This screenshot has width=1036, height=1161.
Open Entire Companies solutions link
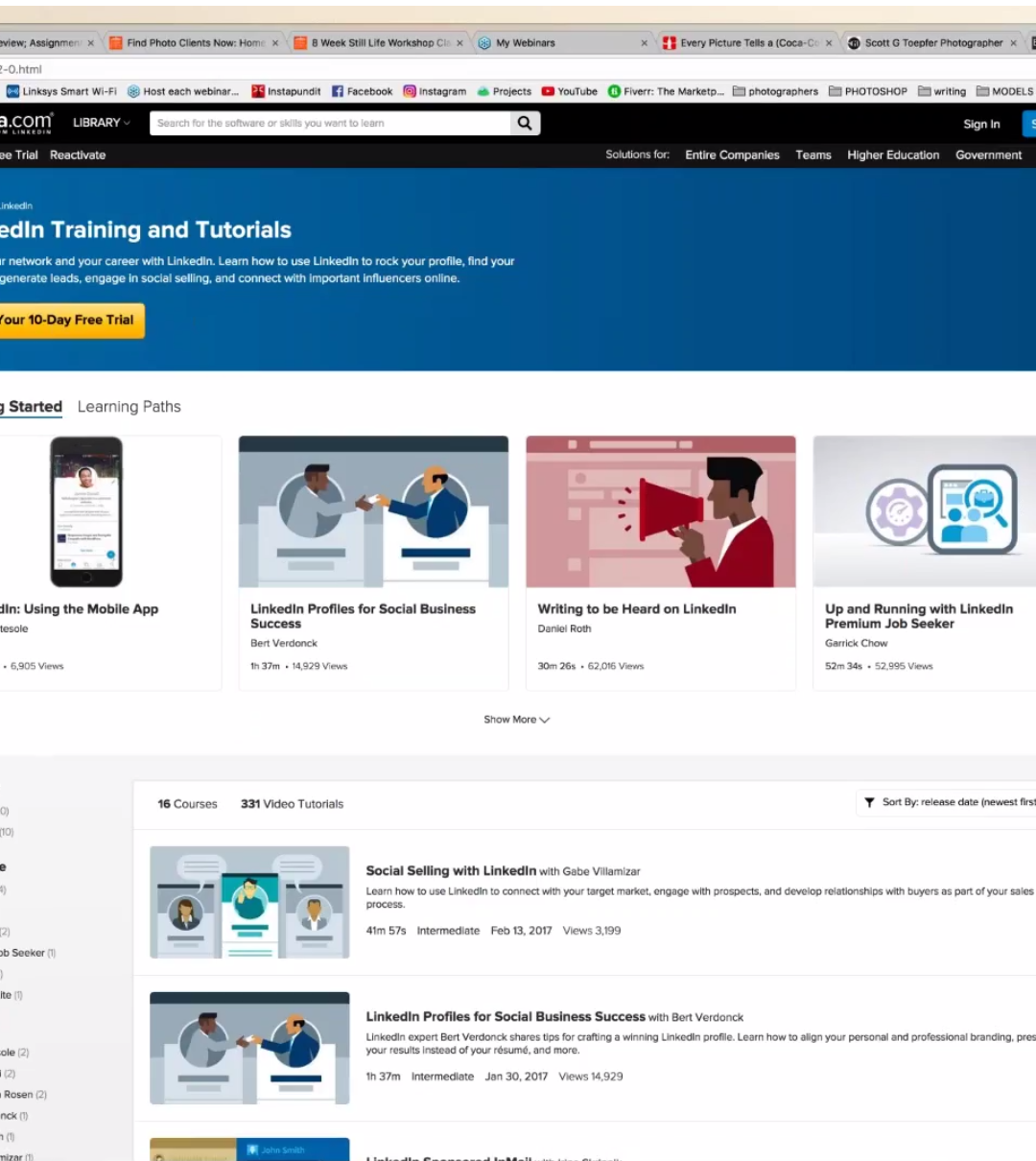(732, 154)
